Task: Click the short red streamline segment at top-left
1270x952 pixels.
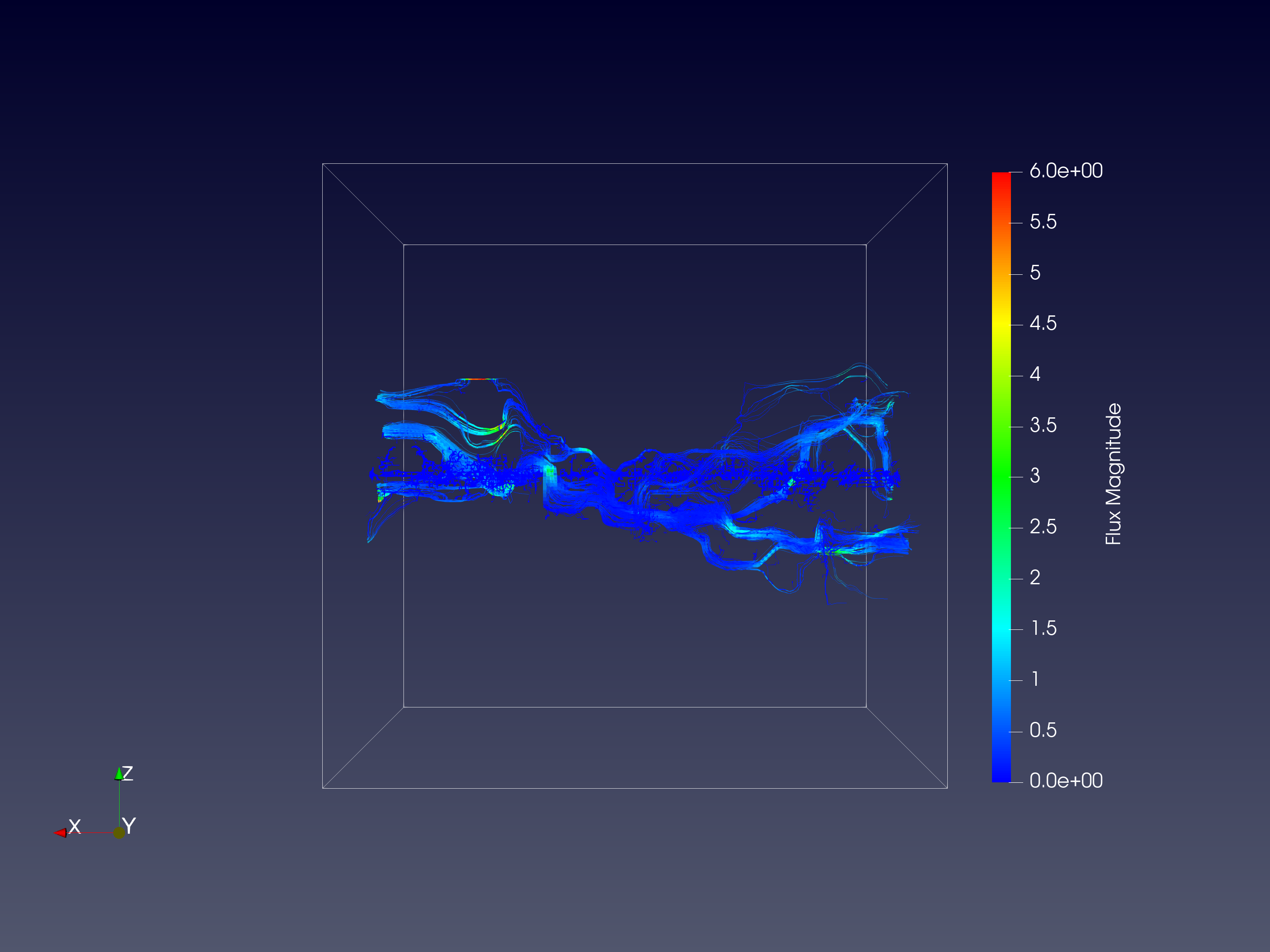Action: tap(477, 379)
